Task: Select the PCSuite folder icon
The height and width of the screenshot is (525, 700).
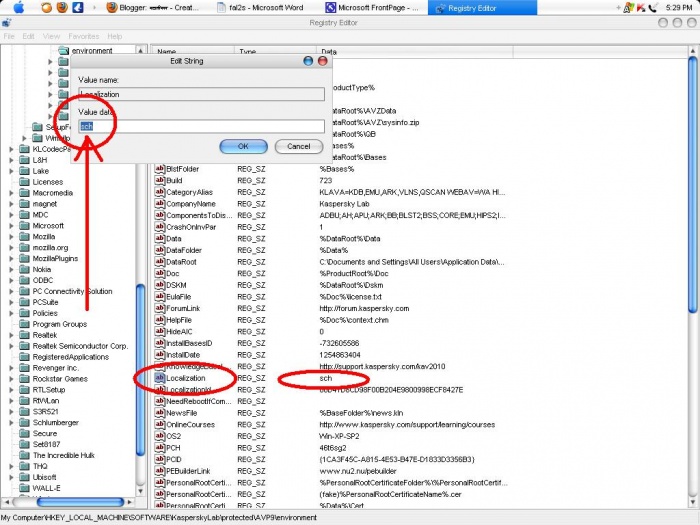Action: point(25,302)
